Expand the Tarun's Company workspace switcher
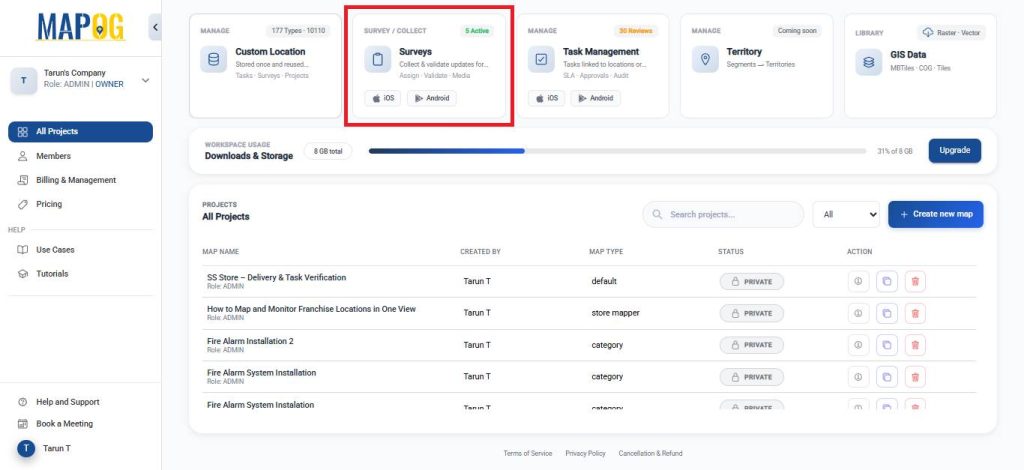The image size is (1024, 470). click(x=146, y=80)
